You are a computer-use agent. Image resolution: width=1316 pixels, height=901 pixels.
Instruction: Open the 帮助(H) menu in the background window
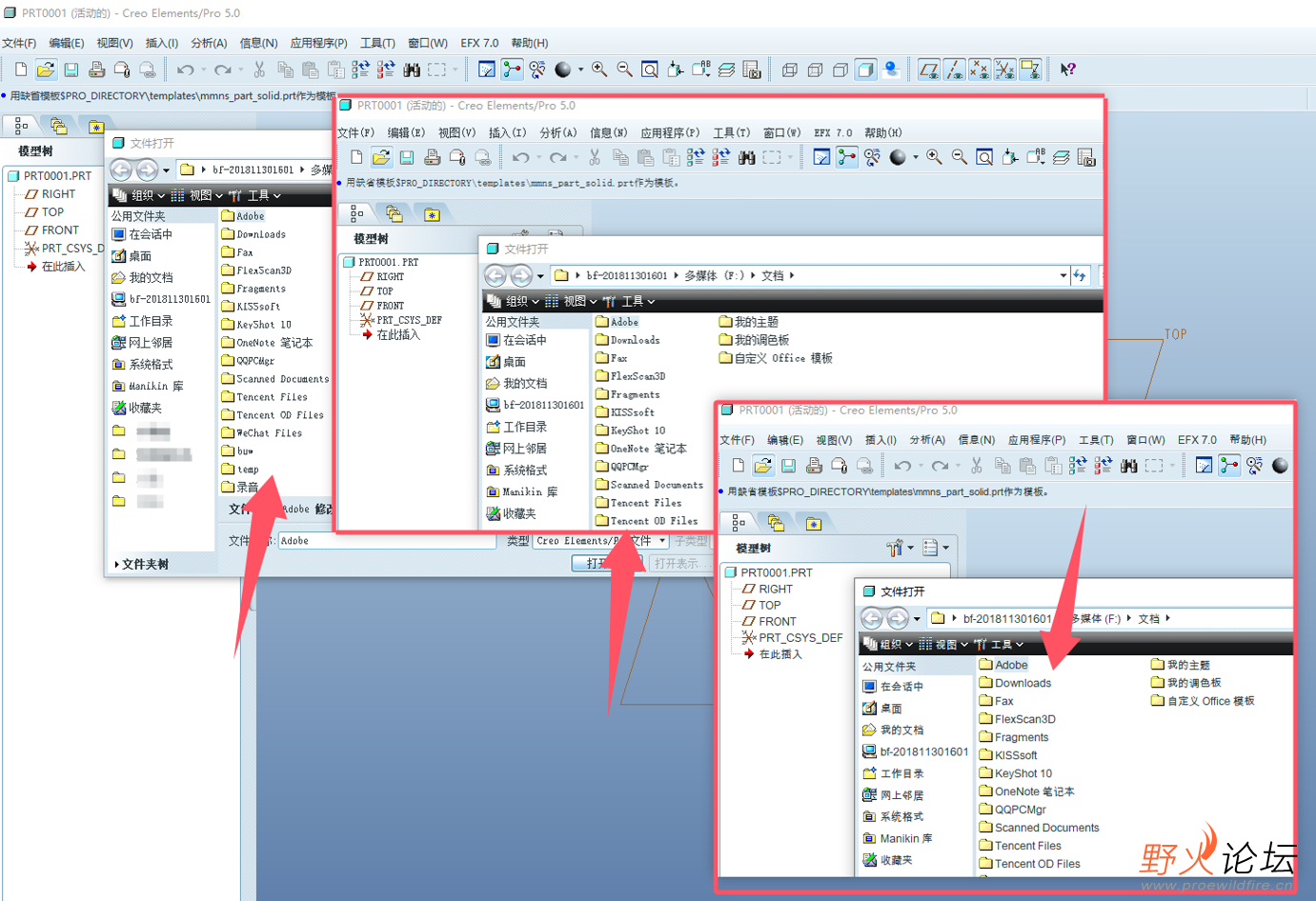530,43
